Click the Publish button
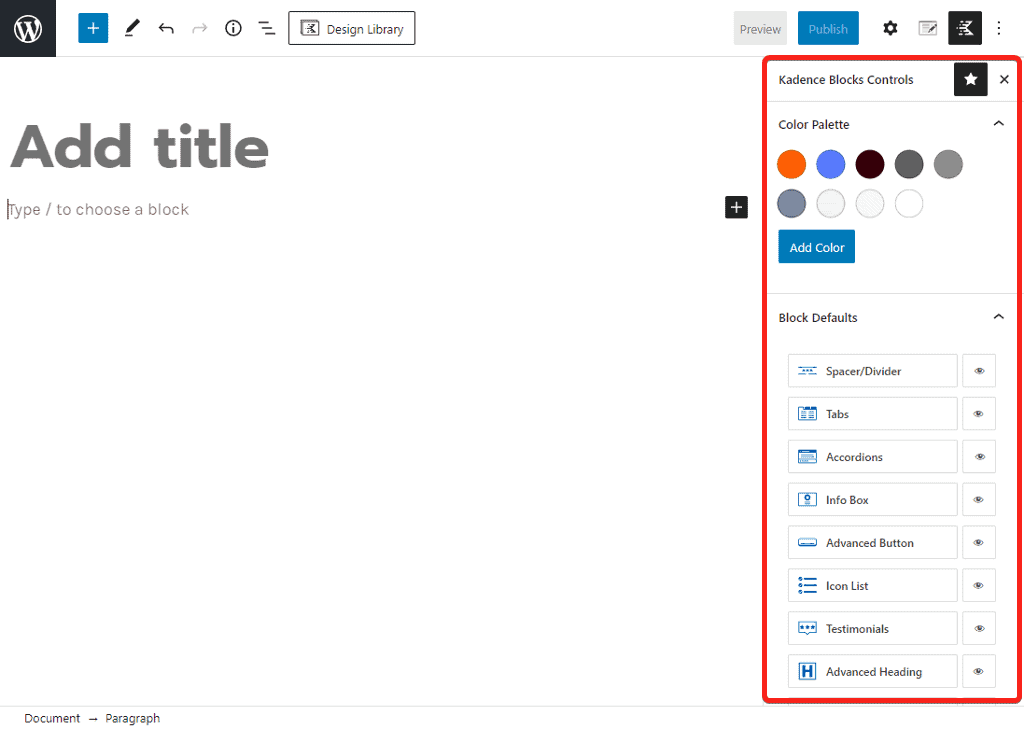 coord(828,28)
